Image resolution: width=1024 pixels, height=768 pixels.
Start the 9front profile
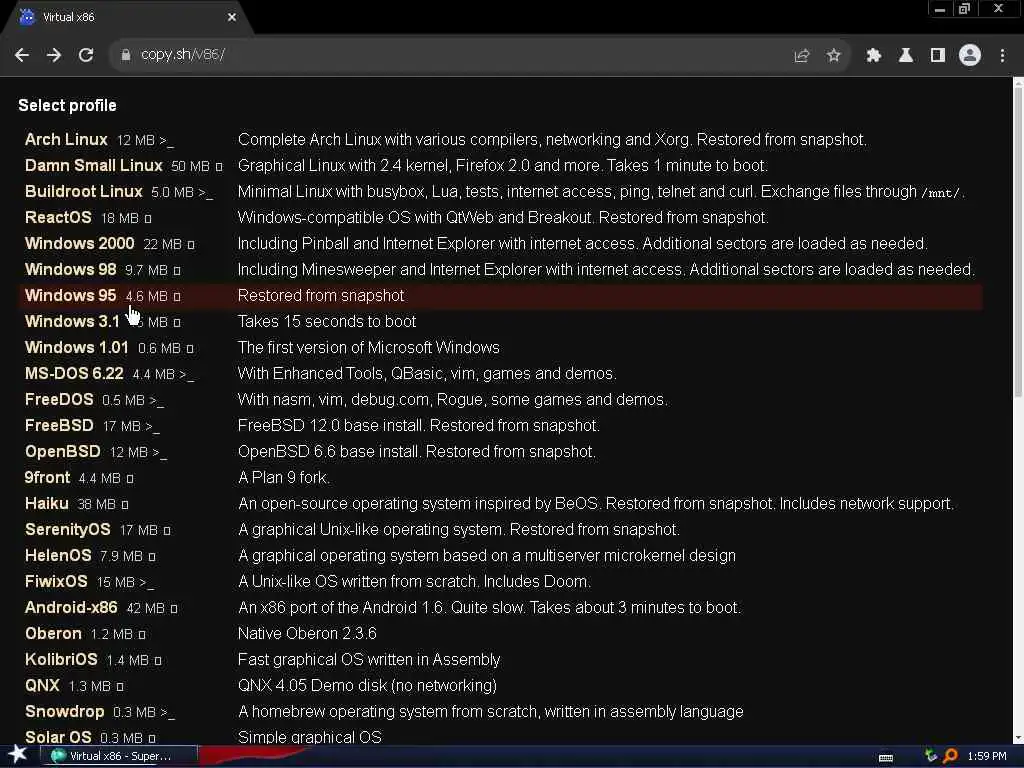47,478
